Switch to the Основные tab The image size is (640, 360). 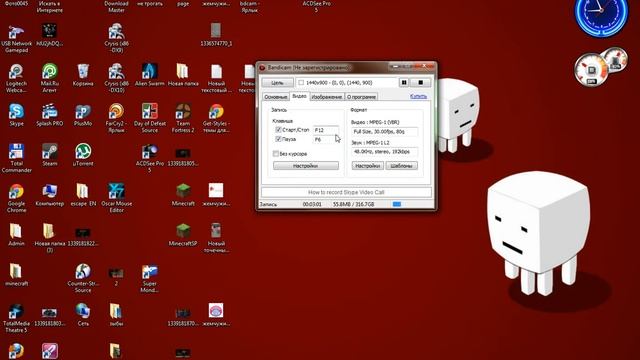click(276, 97)
